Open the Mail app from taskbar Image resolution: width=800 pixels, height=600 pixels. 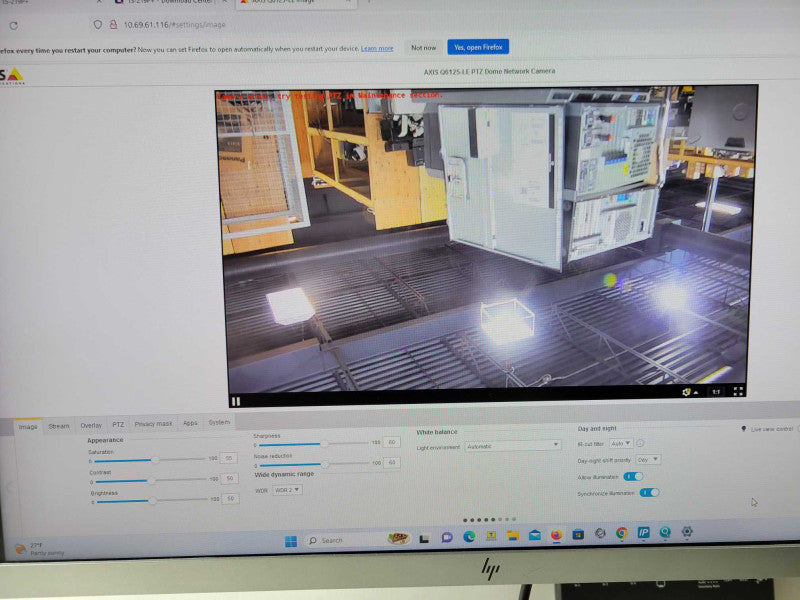pos(535,535)
